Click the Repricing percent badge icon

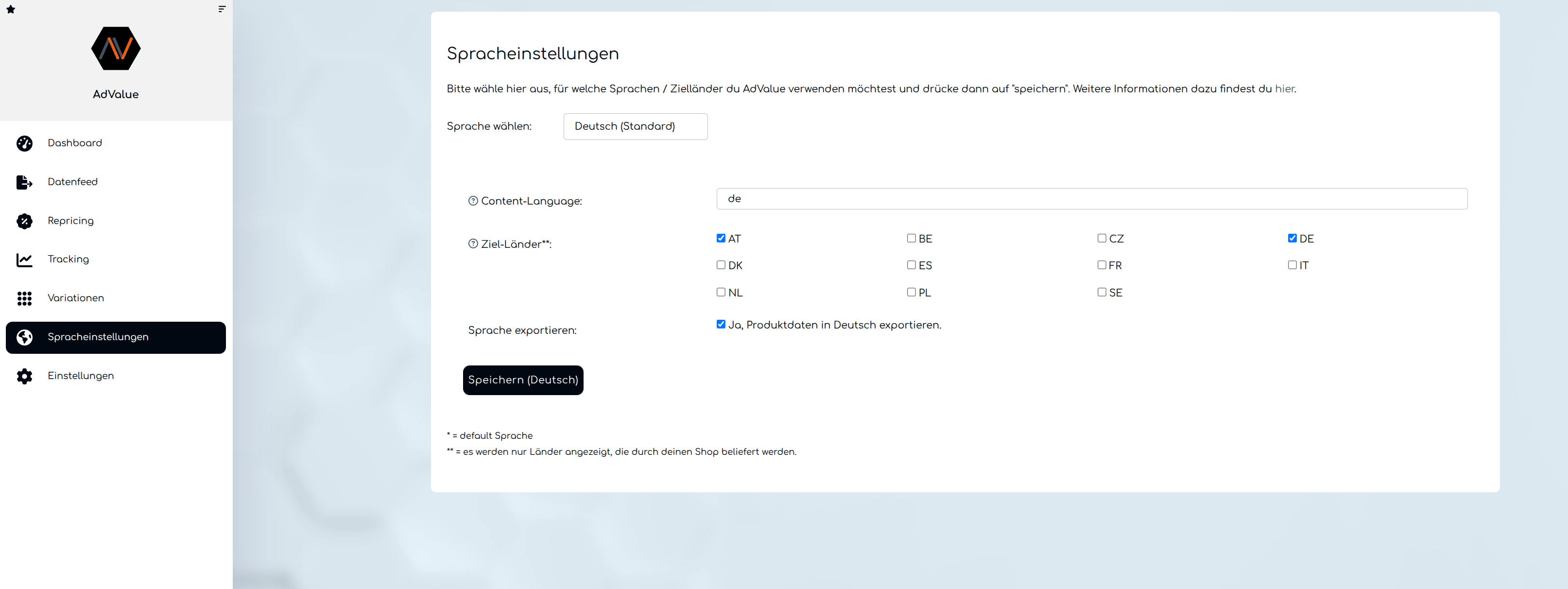pyautogui.click(x=24, y=221)
